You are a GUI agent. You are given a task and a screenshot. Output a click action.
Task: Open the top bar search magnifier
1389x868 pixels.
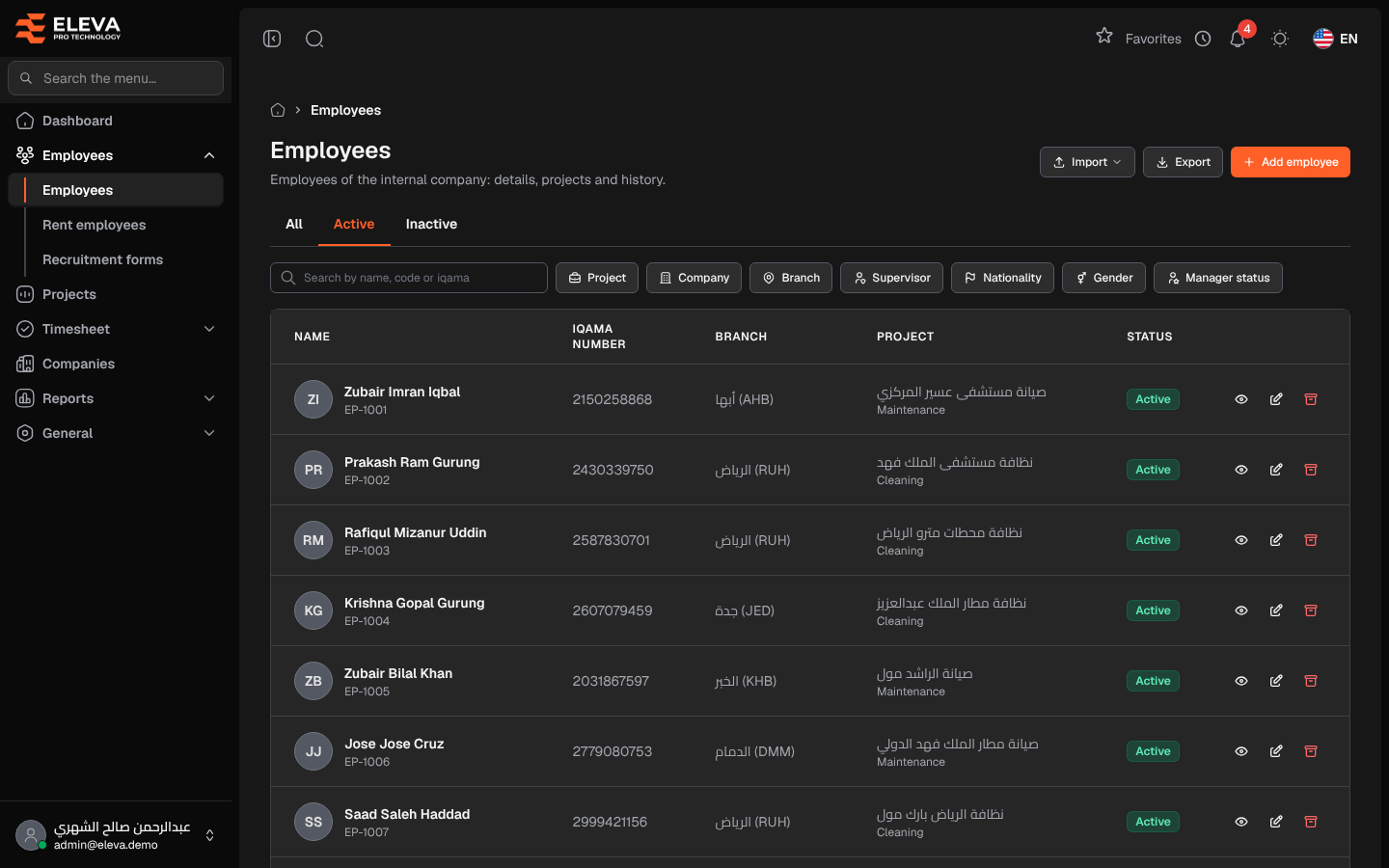314,39
